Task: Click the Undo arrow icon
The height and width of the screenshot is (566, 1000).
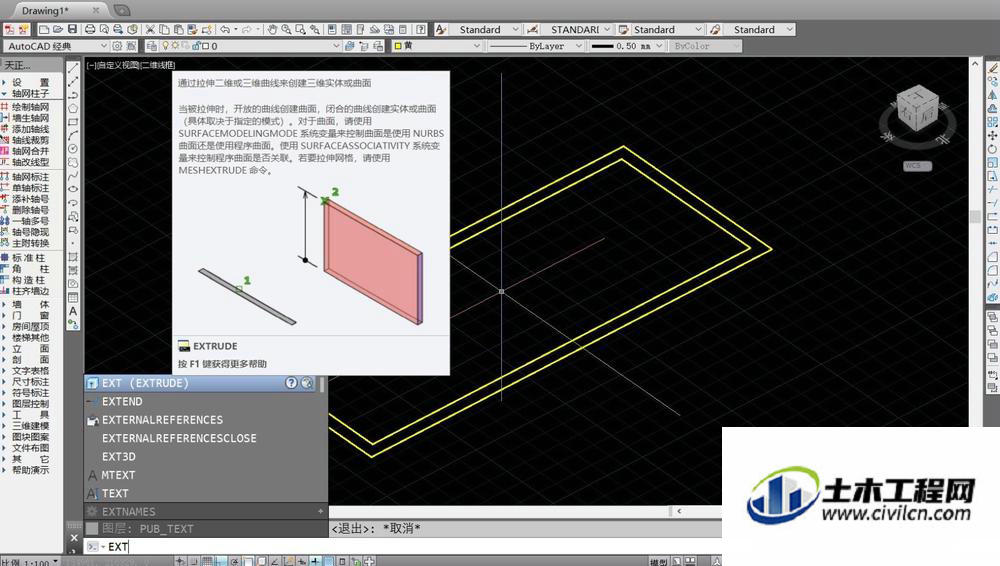Action: click(225, 29)
